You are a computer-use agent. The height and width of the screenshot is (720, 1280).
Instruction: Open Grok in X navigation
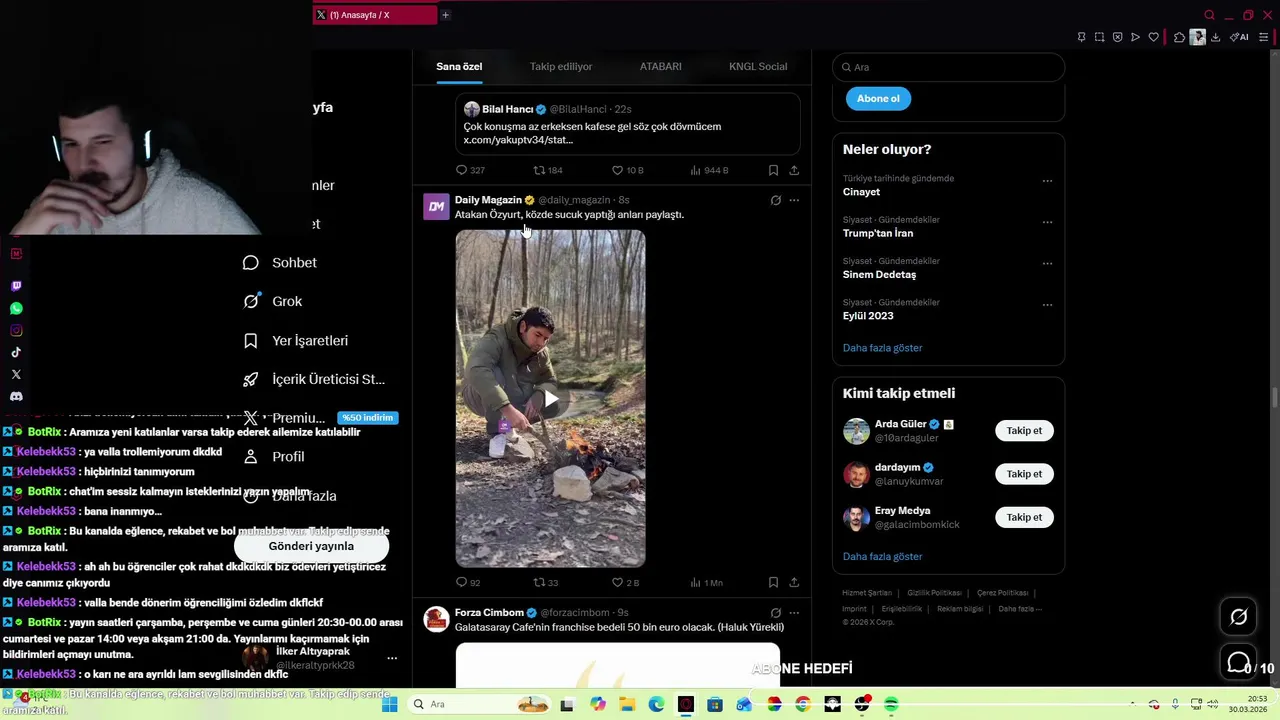272,301
